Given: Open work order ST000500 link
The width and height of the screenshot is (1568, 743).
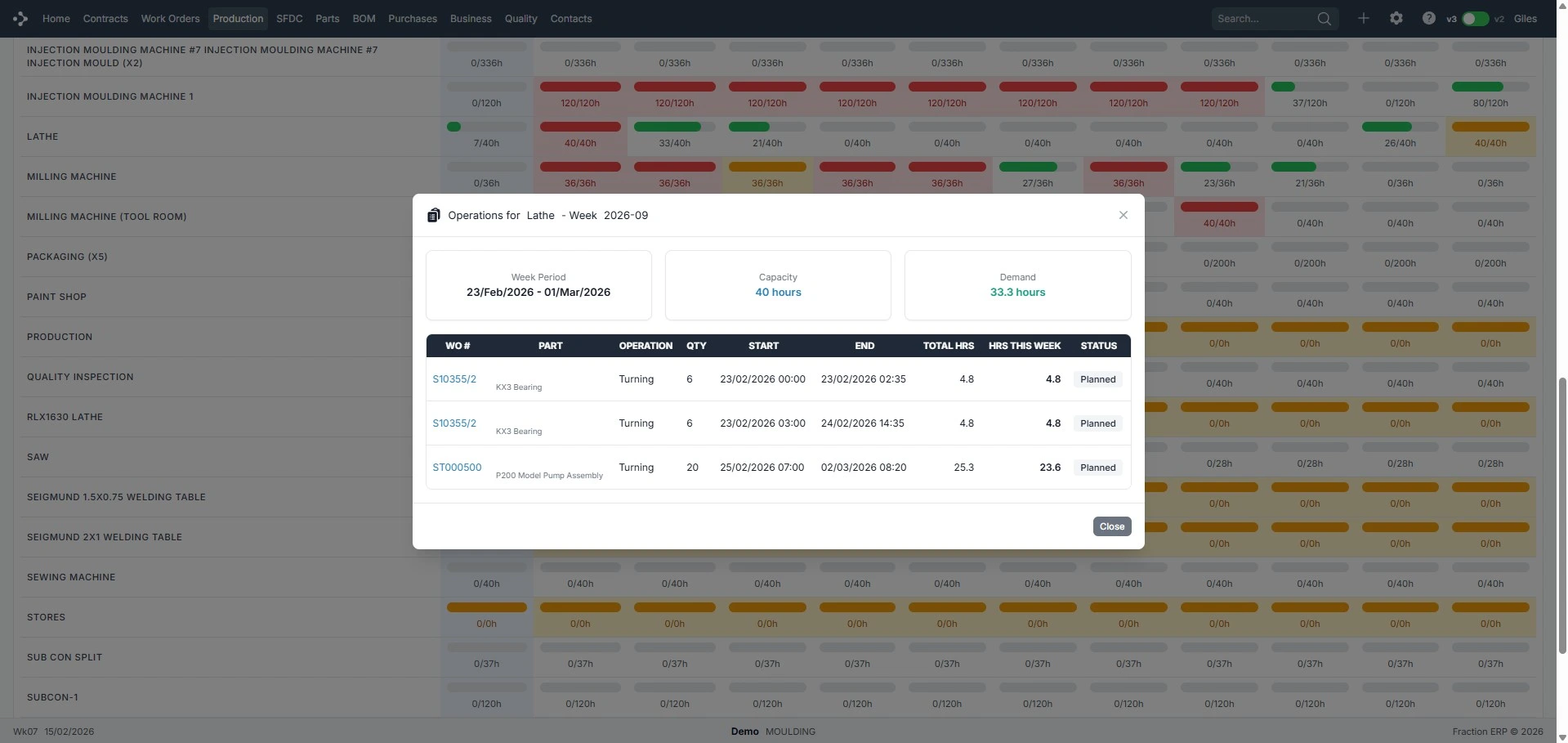Looking at the screenshot, I should [x=457, y=468].
